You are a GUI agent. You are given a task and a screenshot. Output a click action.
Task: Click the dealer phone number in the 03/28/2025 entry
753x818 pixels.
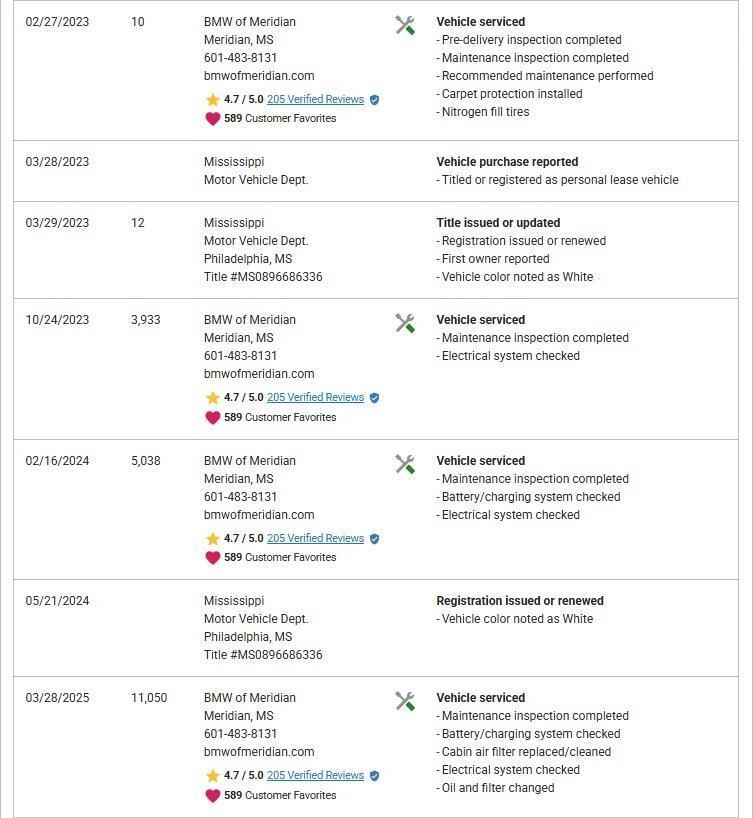point(240,734)
